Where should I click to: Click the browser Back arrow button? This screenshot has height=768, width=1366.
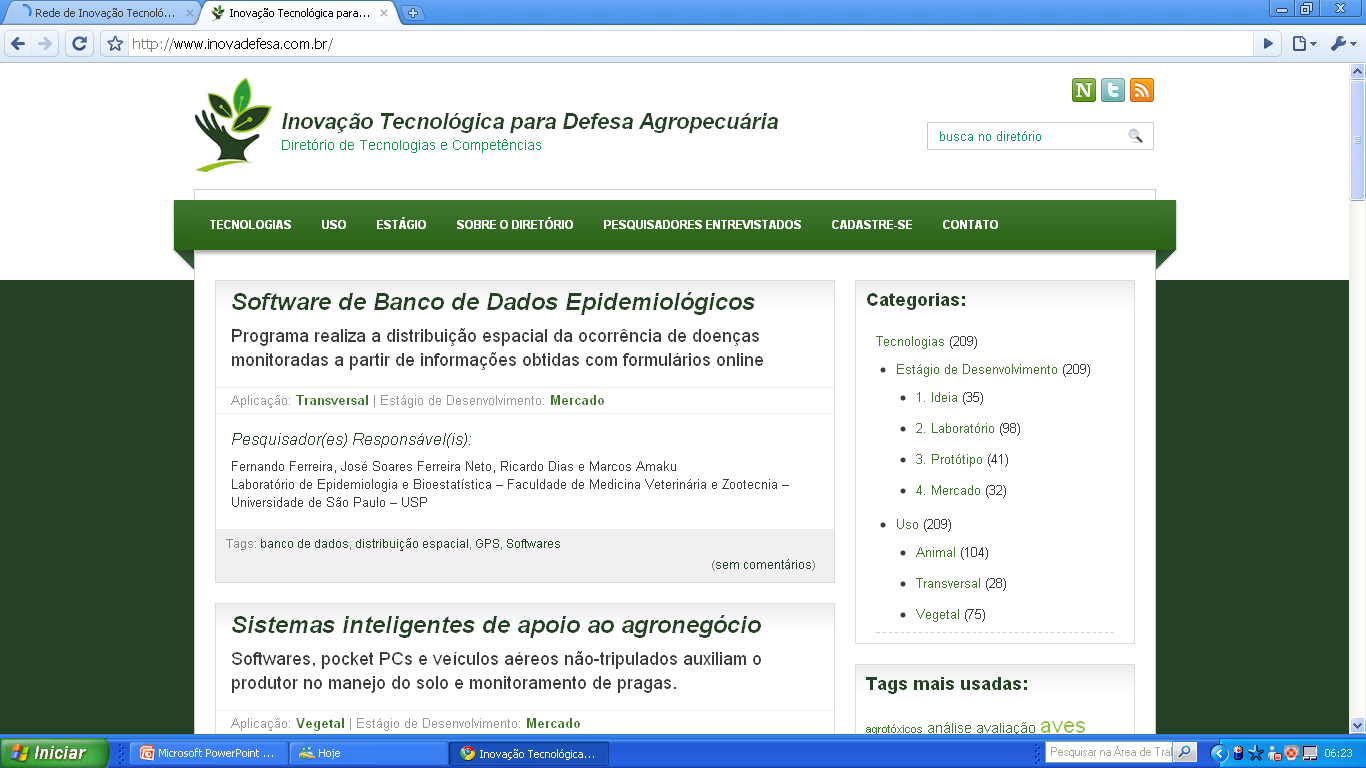pos(18,44)
